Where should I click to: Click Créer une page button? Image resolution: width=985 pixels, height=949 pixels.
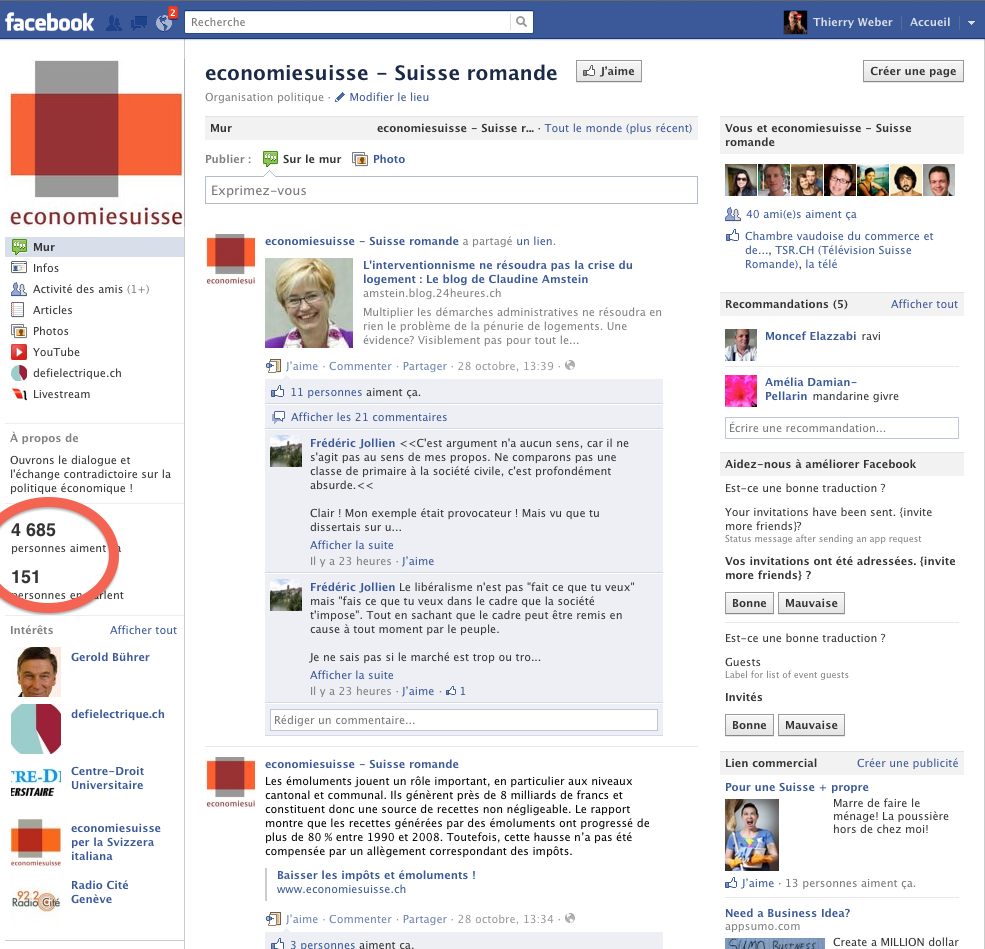[x=913, y=72]
